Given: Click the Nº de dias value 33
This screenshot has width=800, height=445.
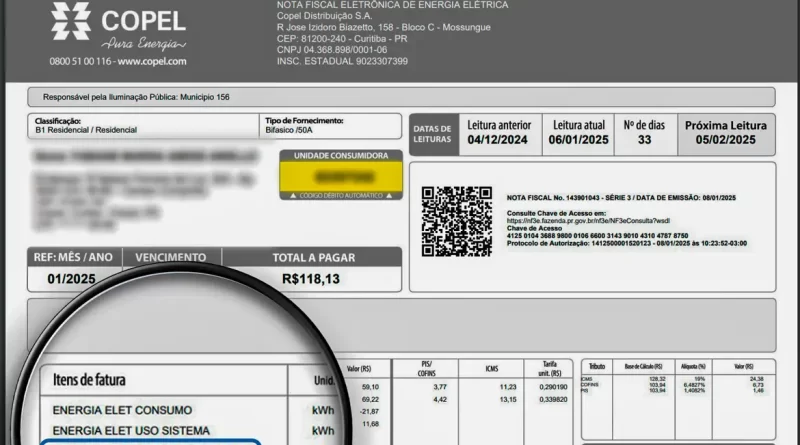Looking at the screenshot, I should pos(645,140).
